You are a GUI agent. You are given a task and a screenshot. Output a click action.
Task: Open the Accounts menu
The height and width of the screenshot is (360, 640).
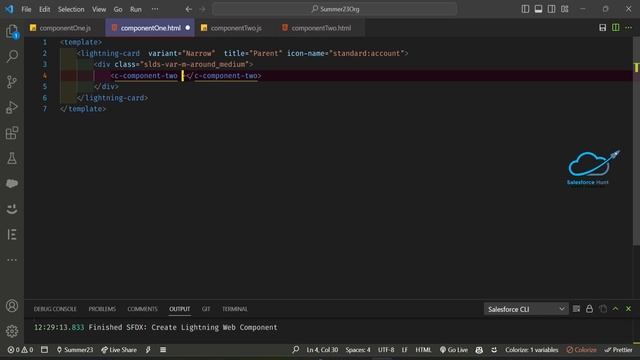pyautogui.click(x=12, y=306)
